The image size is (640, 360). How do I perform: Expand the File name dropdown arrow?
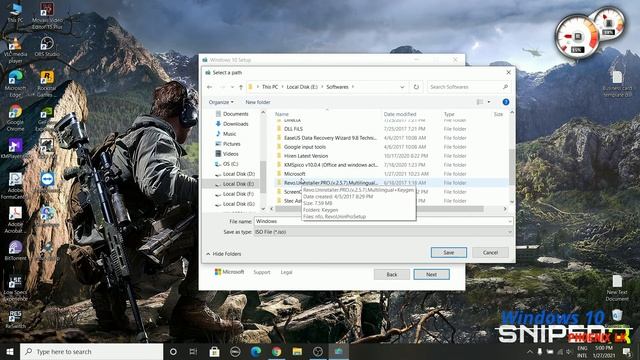pyautogui.click(x=509, y=221)
